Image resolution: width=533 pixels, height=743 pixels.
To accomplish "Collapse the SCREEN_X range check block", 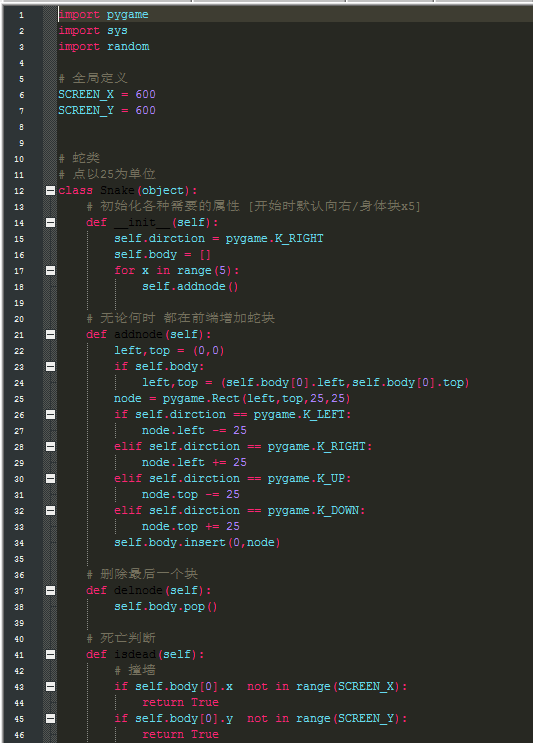I will [x=50, y=687].
